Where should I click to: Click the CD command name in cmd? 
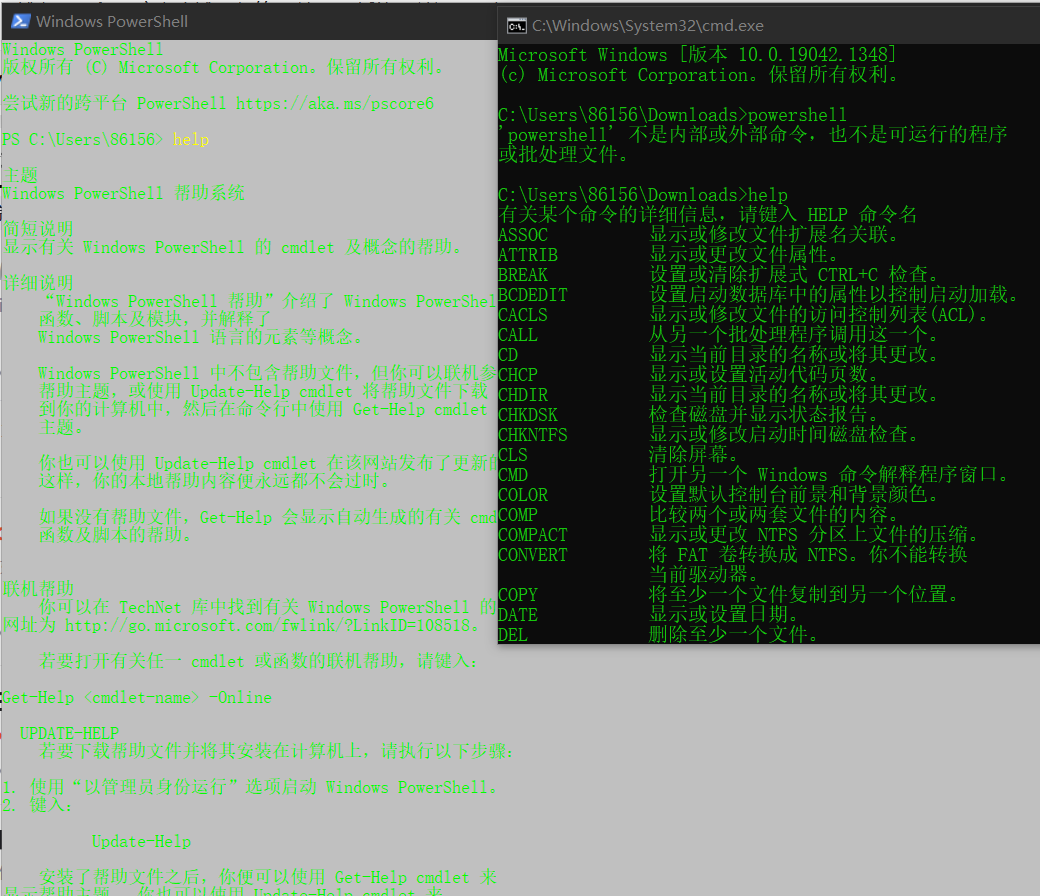508,355
